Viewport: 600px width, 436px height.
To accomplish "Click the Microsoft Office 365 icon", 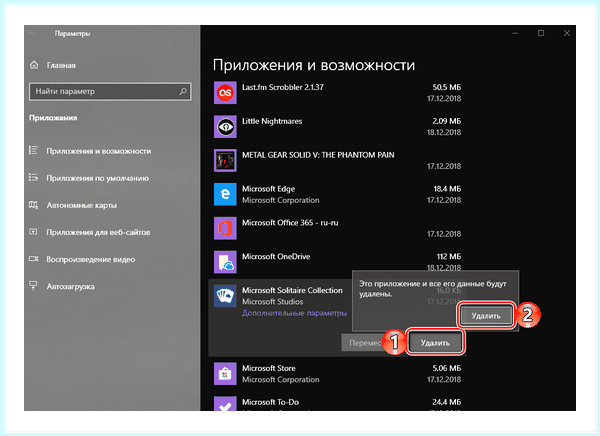I will point(225,228).
